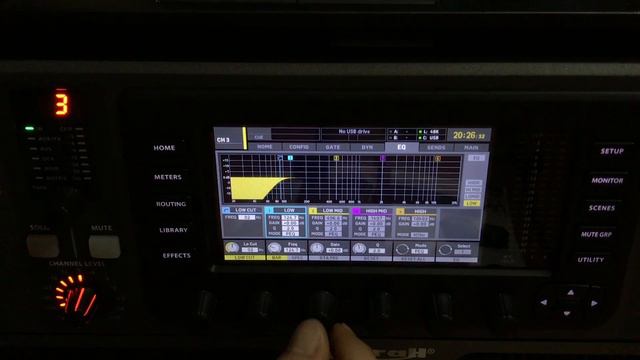Toggle the channel MUTE button
Viewport: 640px width, 360px height.
pyautogui.click(x=104, y=247)
